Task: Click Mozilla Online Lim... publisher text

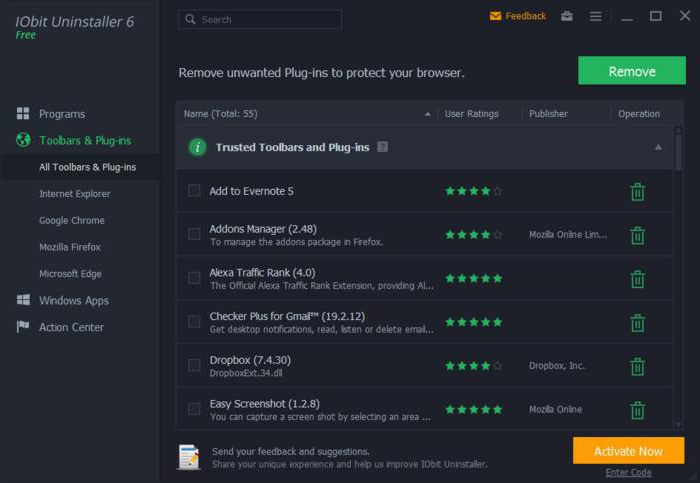Action: [568, 234]
